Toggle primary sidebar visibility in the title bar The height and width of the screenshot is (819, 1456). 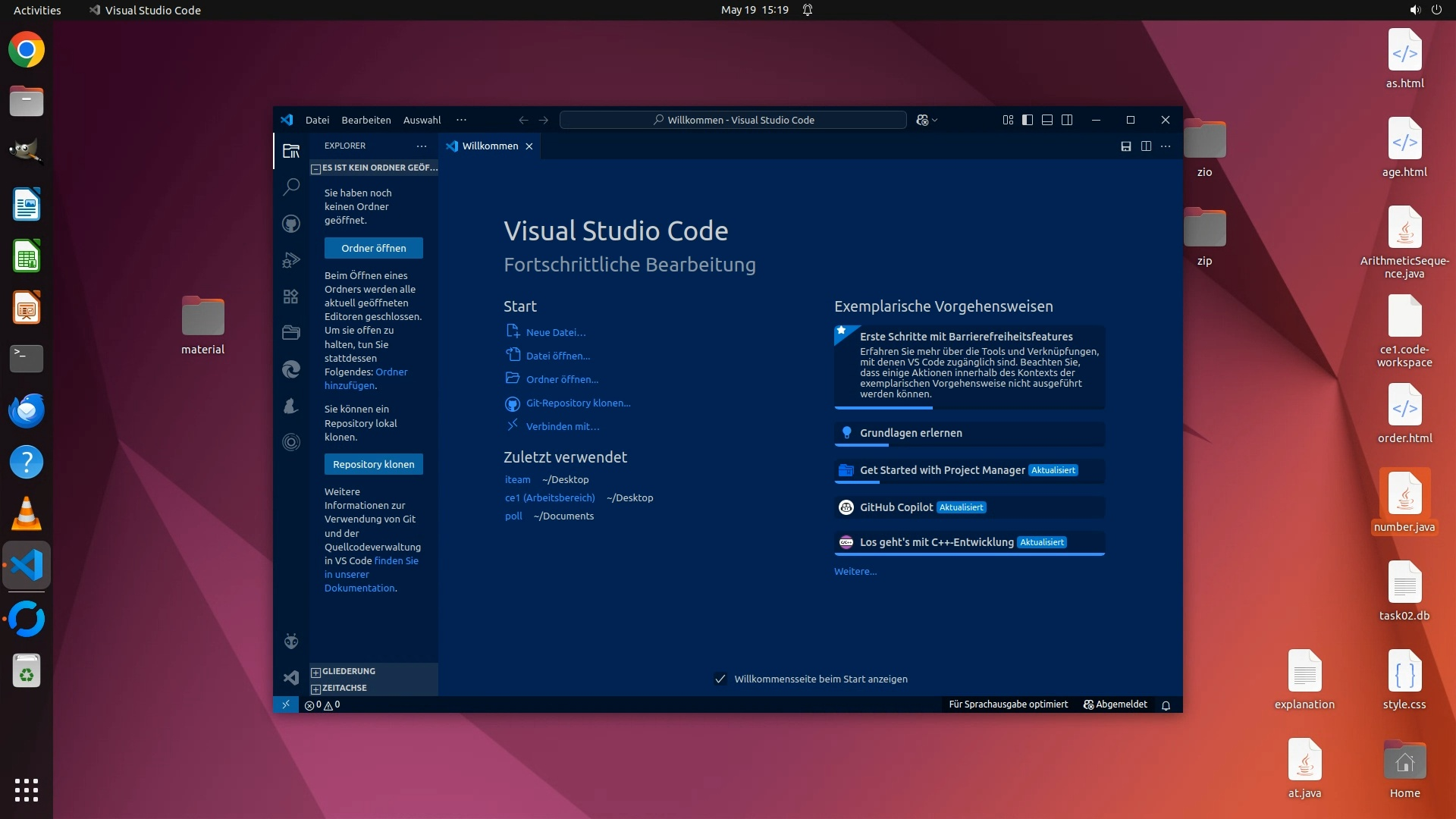(x=1028, y=120)
